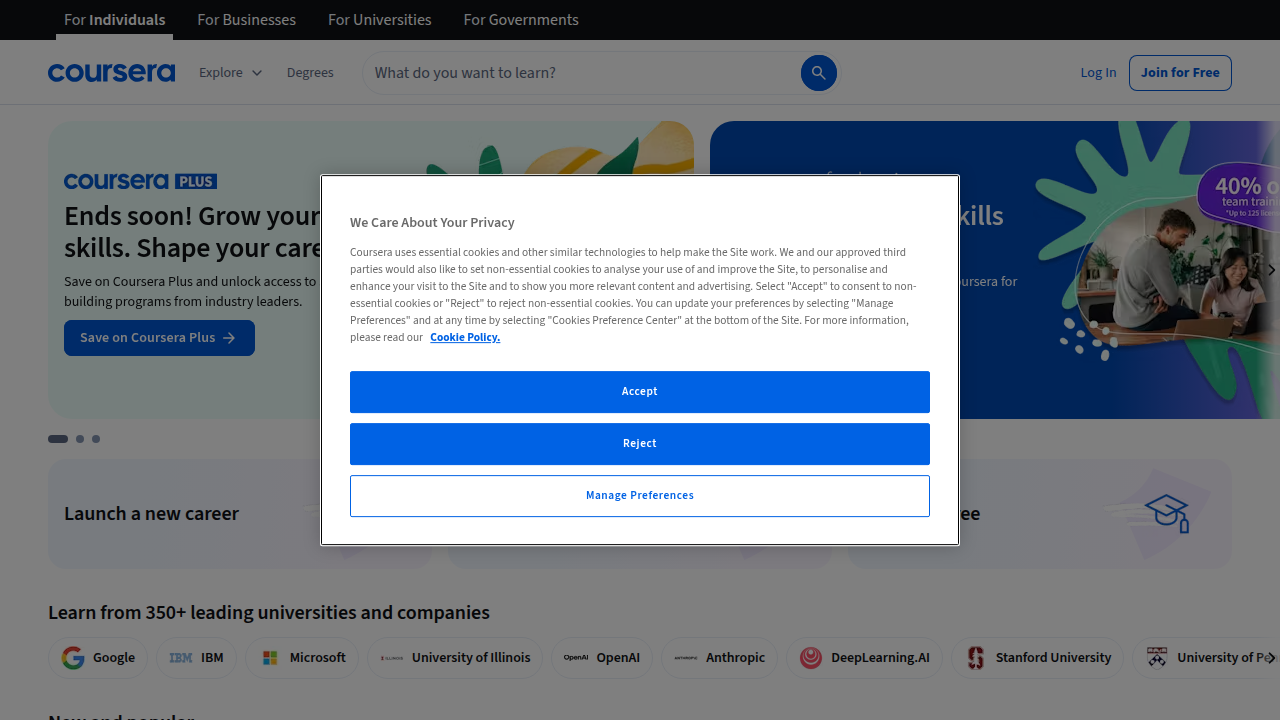Click the IBM partner logo
Screen dimensions: 1280x720
[x=196, y=657]
